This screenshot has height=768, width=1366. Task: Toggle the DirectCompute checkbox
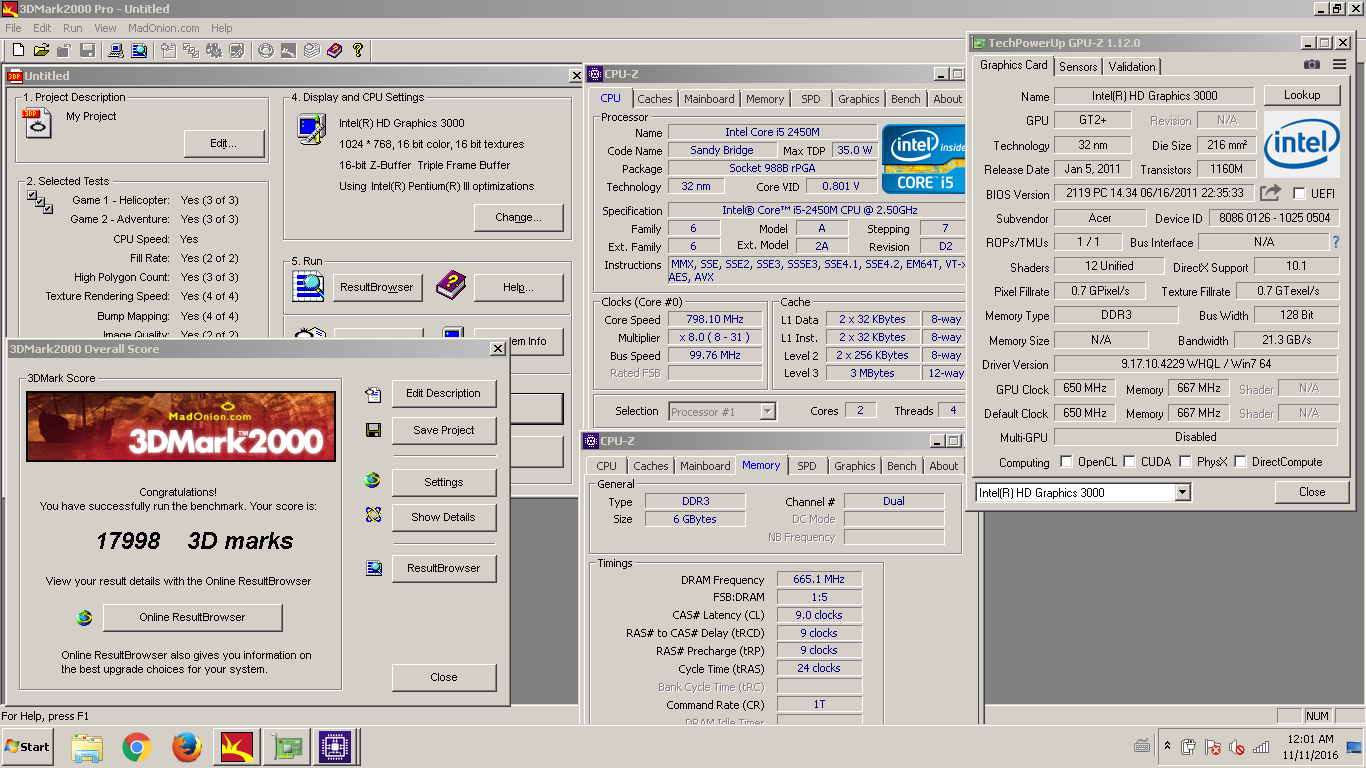(1241, 462)
